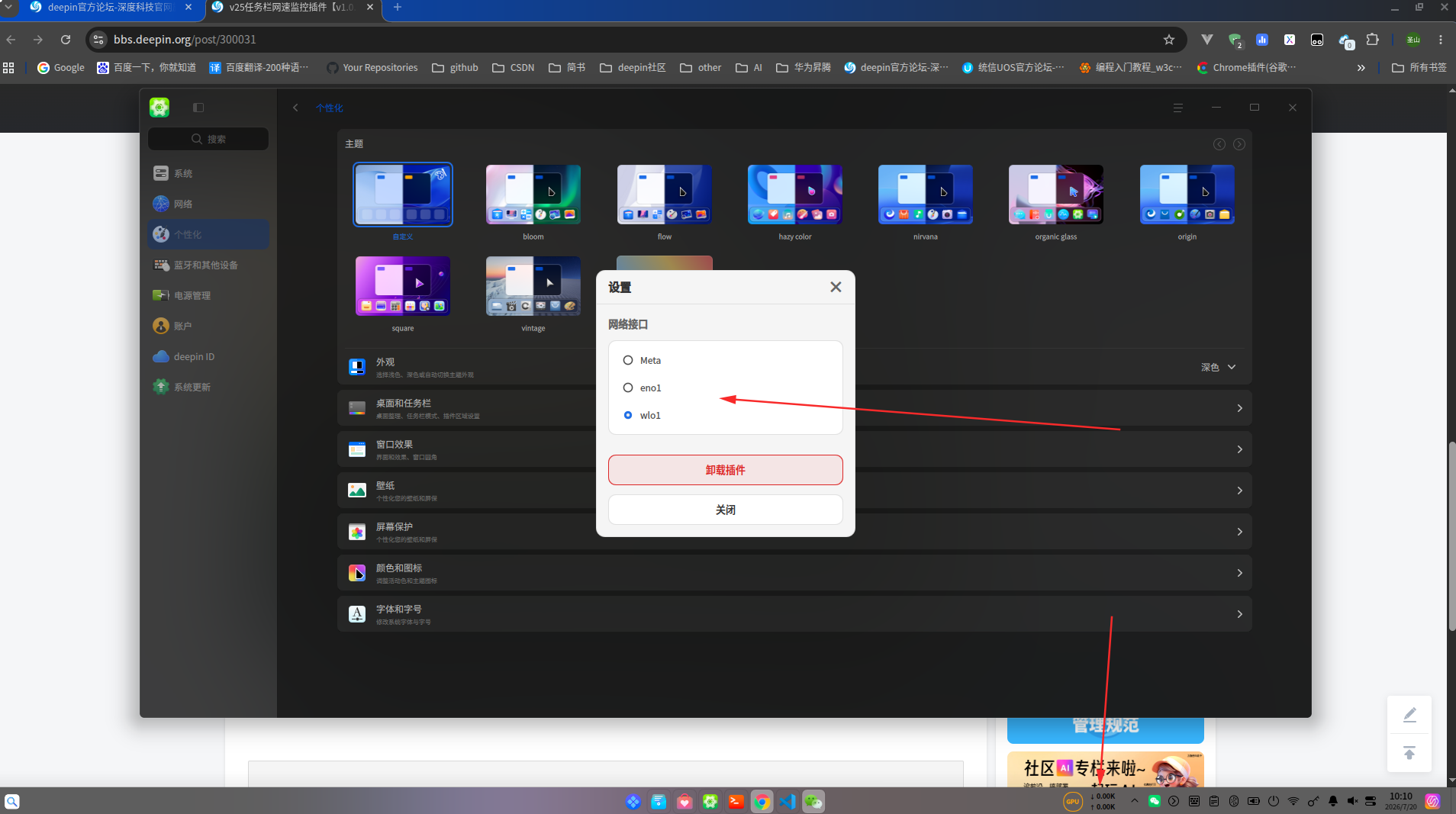1456x814 pixels.
Task: Click the address bar URL field
Action: point(633,40)
